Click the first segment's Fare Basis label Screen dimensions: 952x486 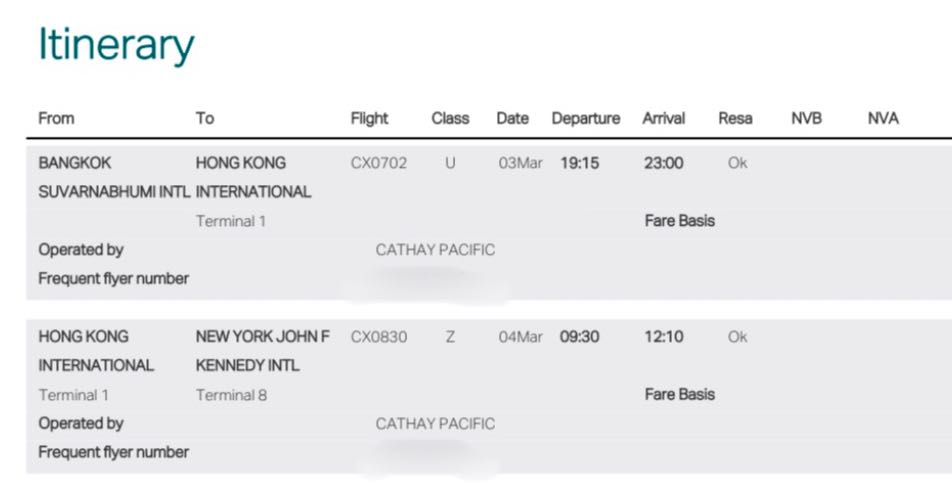tap(679, 221)
